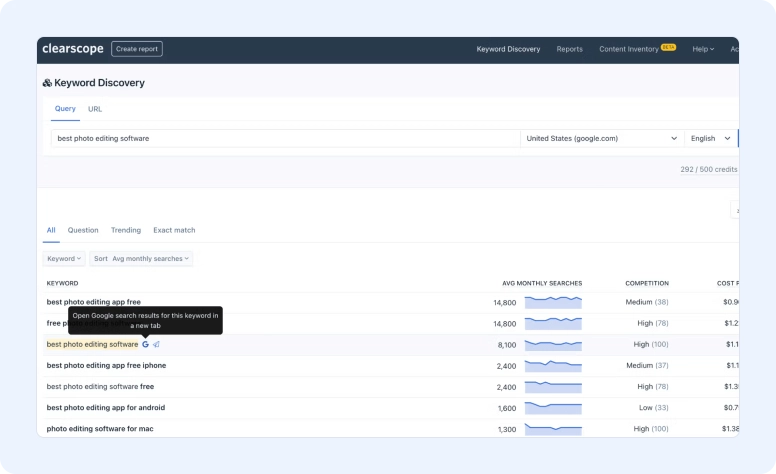Screen dimensions: 776x474
Task: Click the Create report button
Action: point(137,49)
